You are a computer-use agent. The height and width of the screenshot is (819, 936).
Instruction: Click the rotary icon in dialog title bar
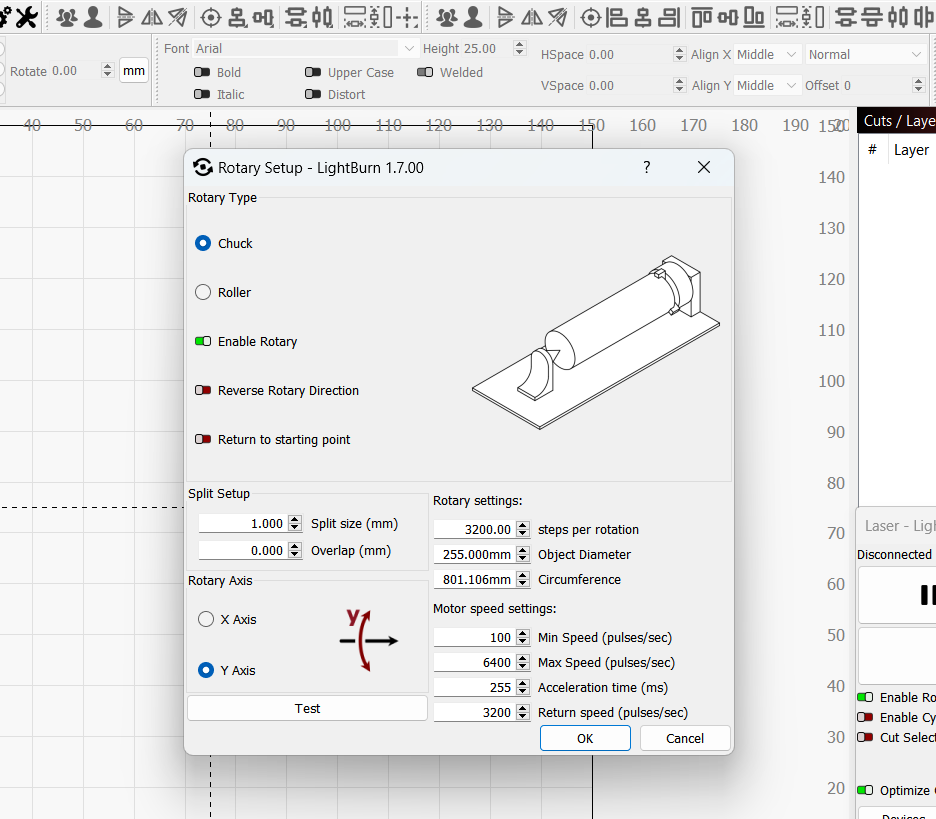pos(203,167)
